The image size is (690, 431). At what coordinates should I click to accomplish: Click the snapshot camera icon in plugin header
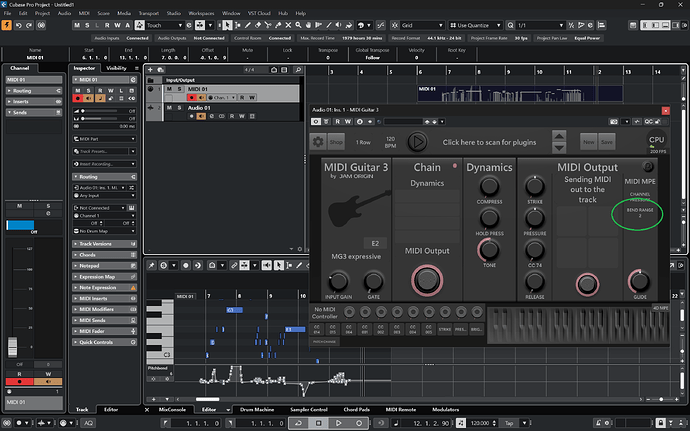coord(613,122)
